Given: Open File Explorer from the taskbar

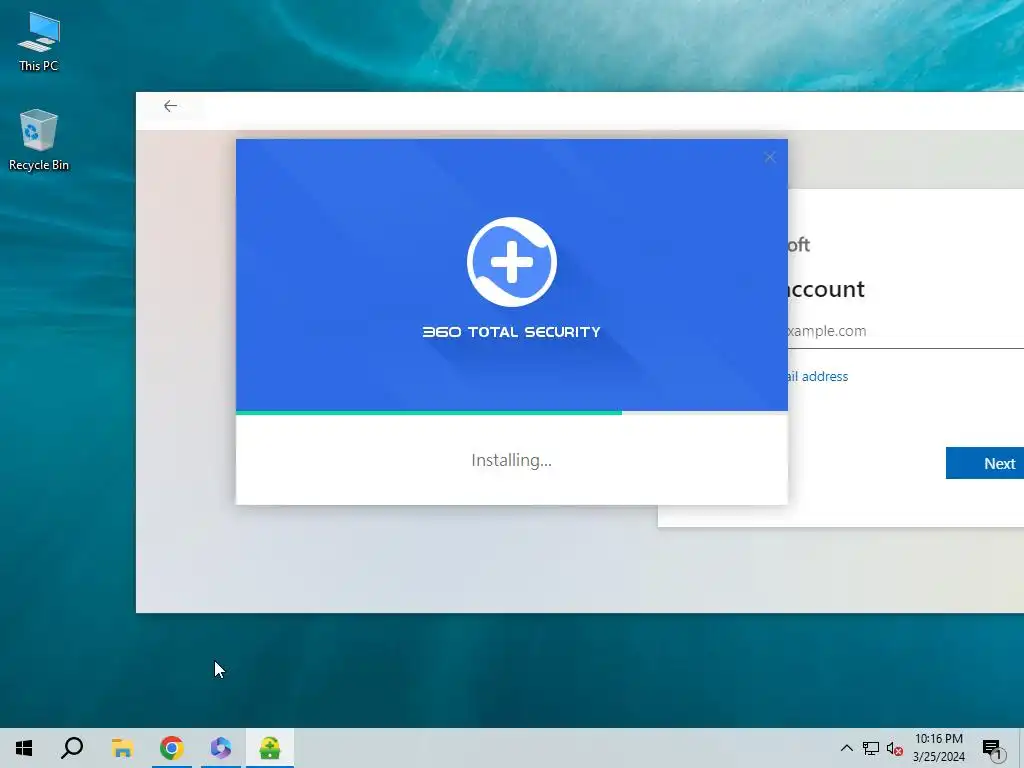Looking at the screenshot, I should point(122,748).
